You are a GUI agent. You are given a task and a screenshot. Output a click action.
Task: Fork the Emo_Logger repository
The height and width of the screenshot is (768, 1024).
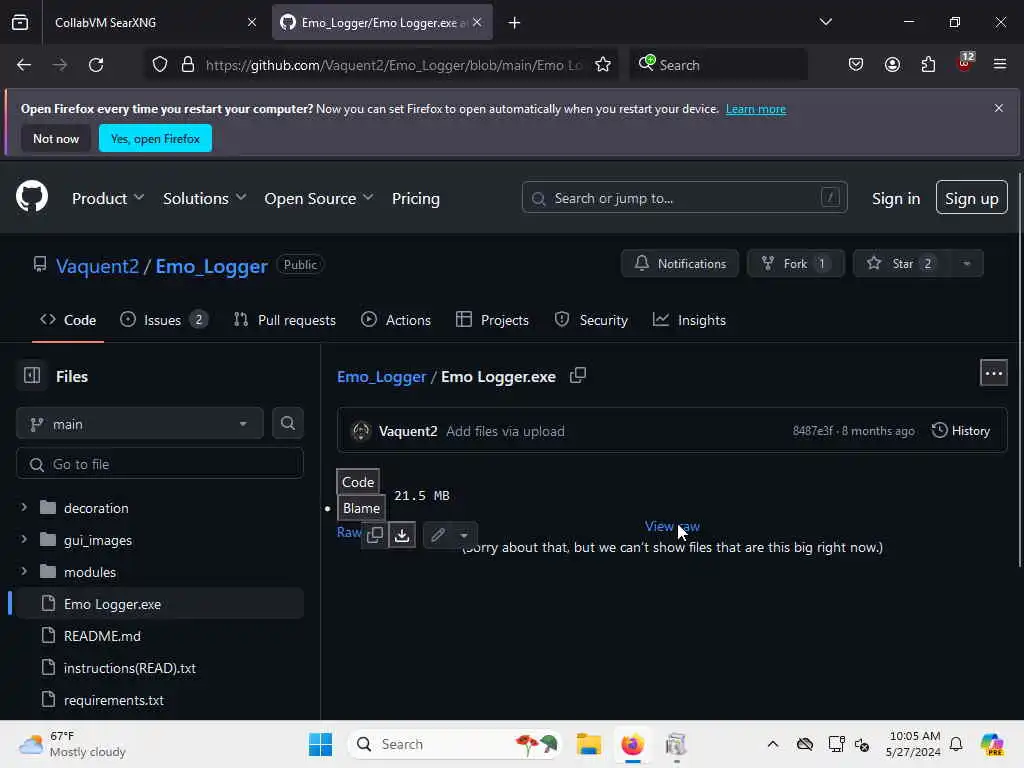(x=795, y=263)
